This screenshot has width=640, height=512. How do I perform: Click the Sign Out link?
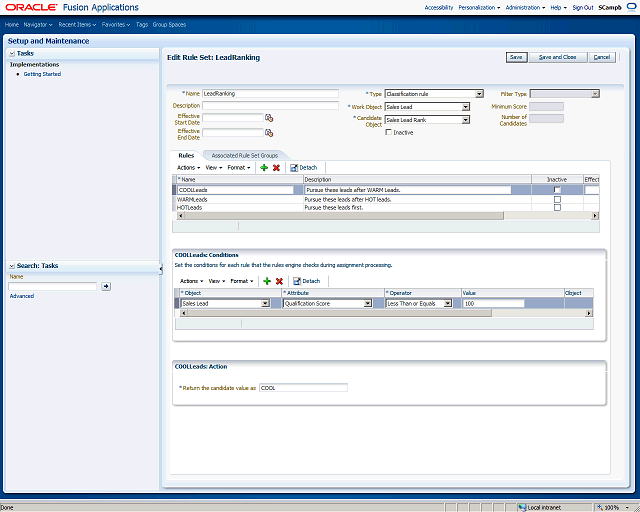coord(583,8)
